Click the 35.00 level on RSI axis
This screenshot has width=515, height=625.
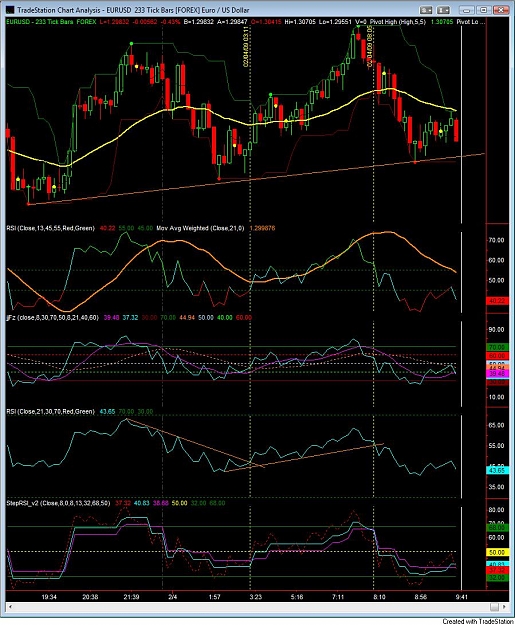496,487
